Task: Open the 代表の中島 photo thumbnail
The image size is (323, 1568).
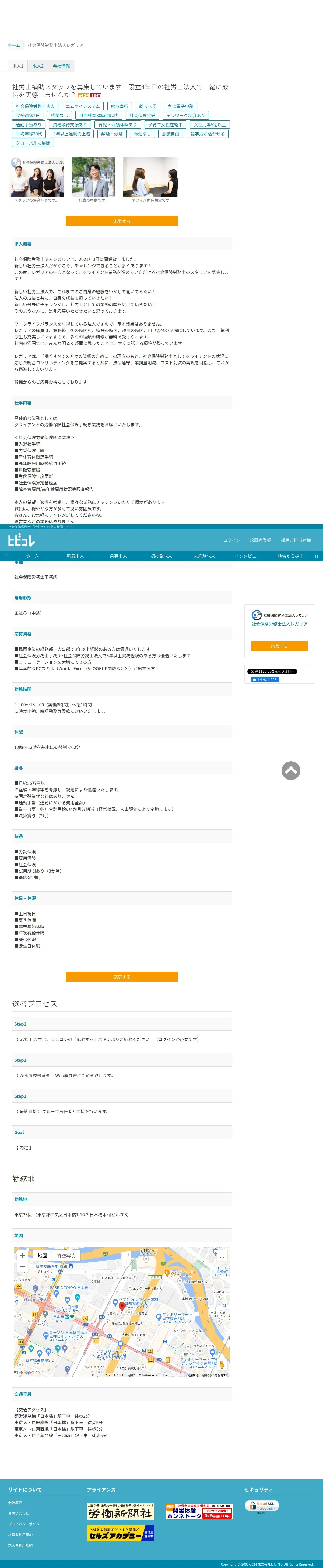Action: coord(93,177)
